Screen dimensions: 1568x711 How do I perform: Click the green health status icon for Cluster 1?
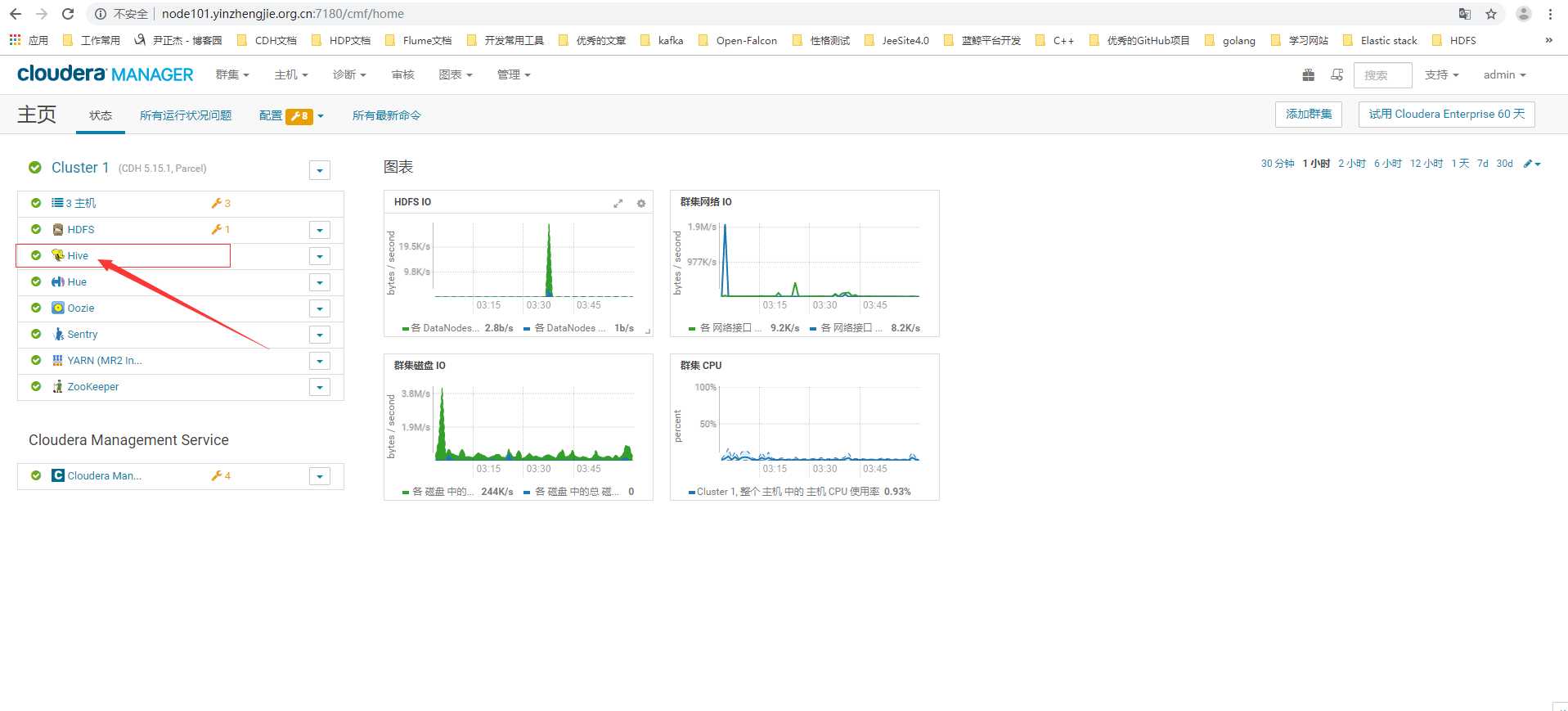click(x=35, y=168)
